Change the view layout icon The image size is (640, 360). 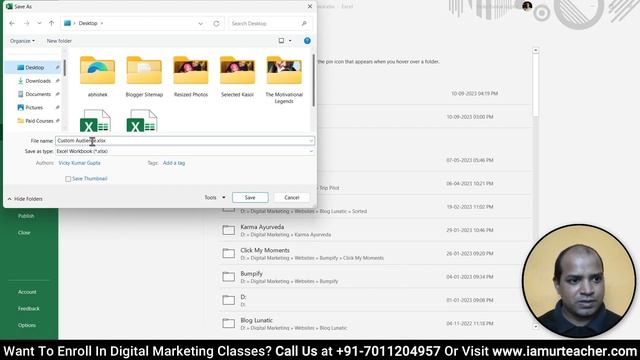pyautogui.click(x=281, y=41)
